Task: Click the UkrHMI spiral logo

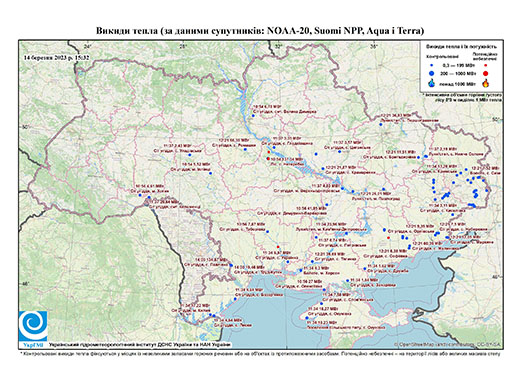Action: (x=33, y=325)
